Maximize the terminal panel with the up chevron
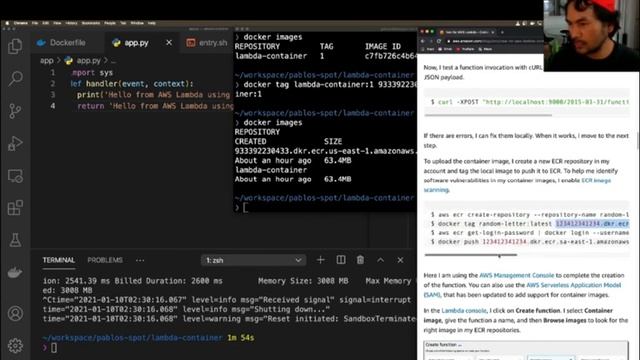 [x=380, y=260]
